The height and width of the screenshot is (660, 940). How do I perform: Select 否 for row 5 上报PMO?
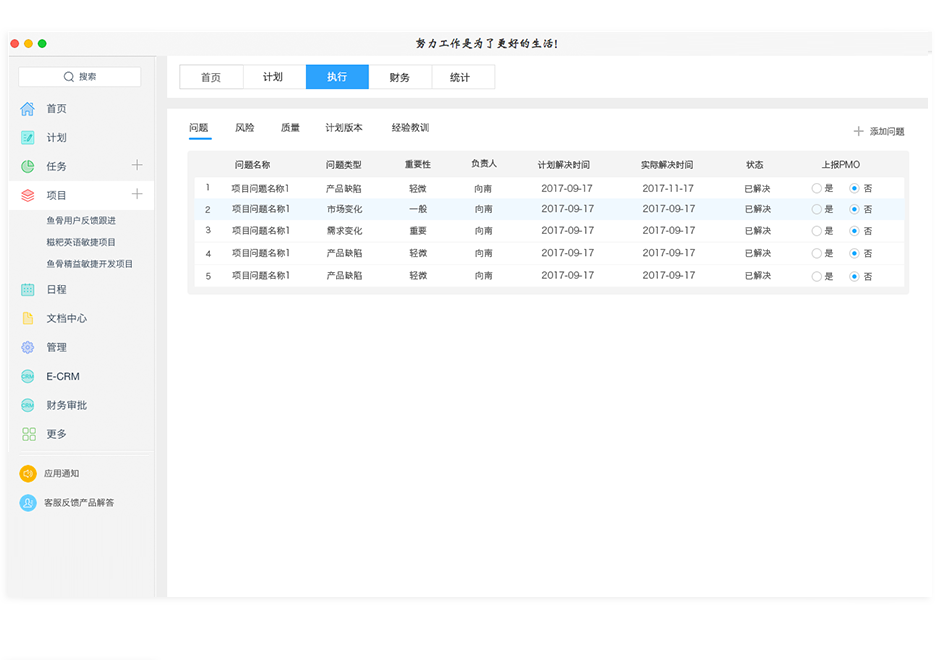pyautogui.click(x=854, y=276)
